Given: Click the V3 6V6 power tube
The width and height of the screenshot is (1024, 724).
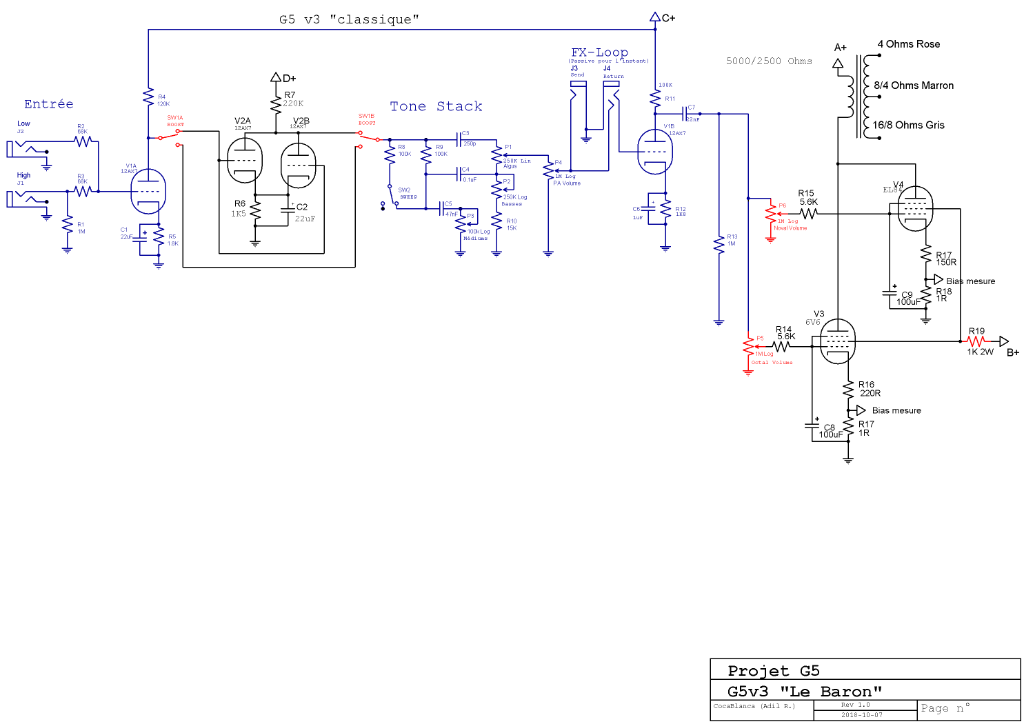Looking at the screenshot, I should coord(836,343).
